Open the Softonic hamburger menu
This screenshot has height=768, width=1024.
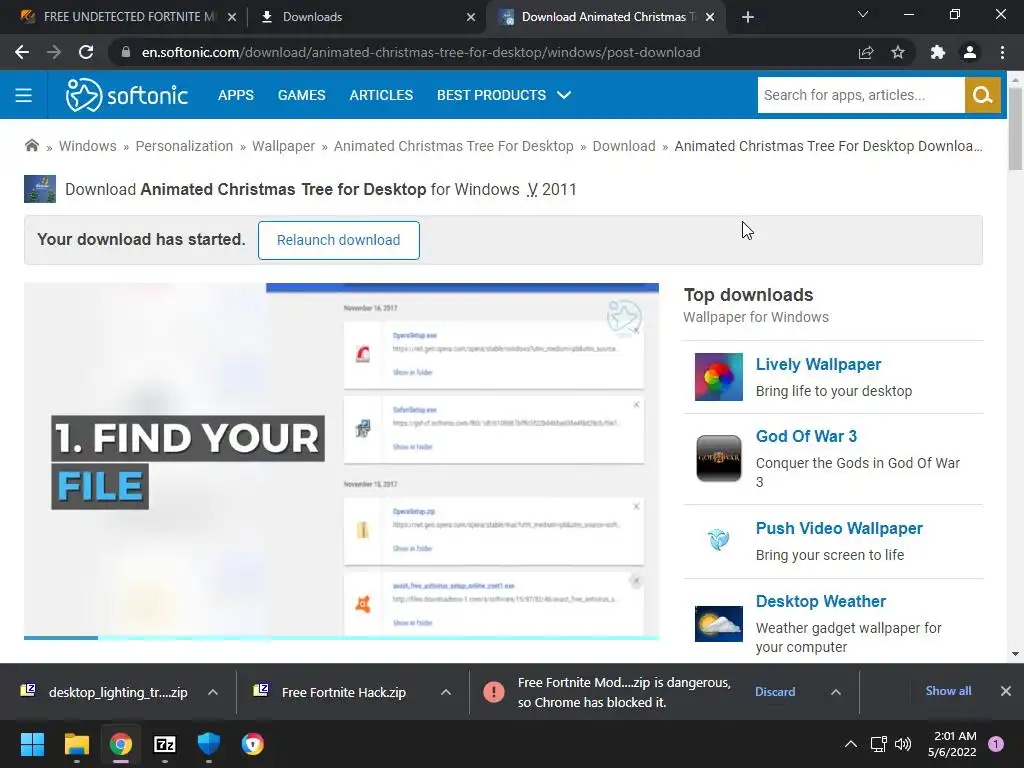(x=24, y=95)
